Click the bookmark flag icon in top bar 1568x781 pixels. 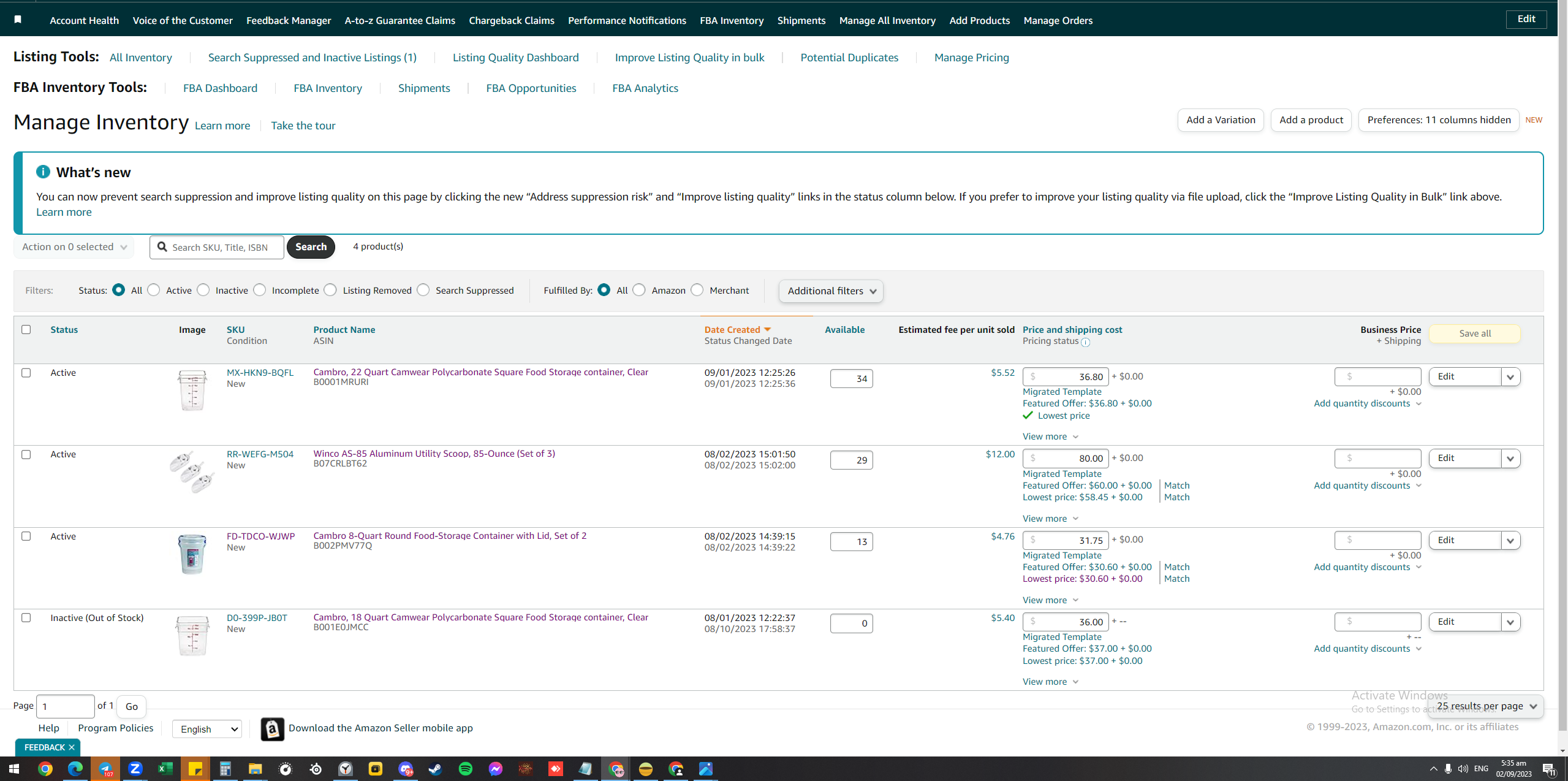point(18,20)
